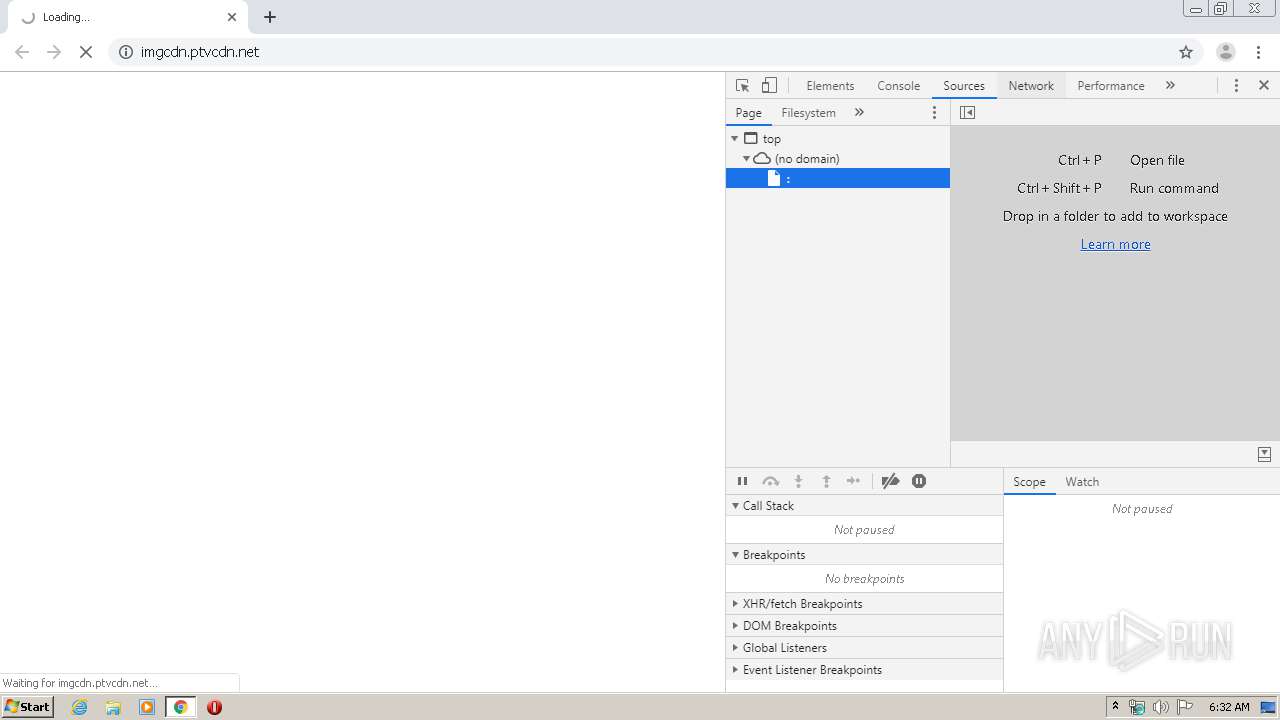
Task: Toggle the console drawer icon
Action: (1264, 454)
